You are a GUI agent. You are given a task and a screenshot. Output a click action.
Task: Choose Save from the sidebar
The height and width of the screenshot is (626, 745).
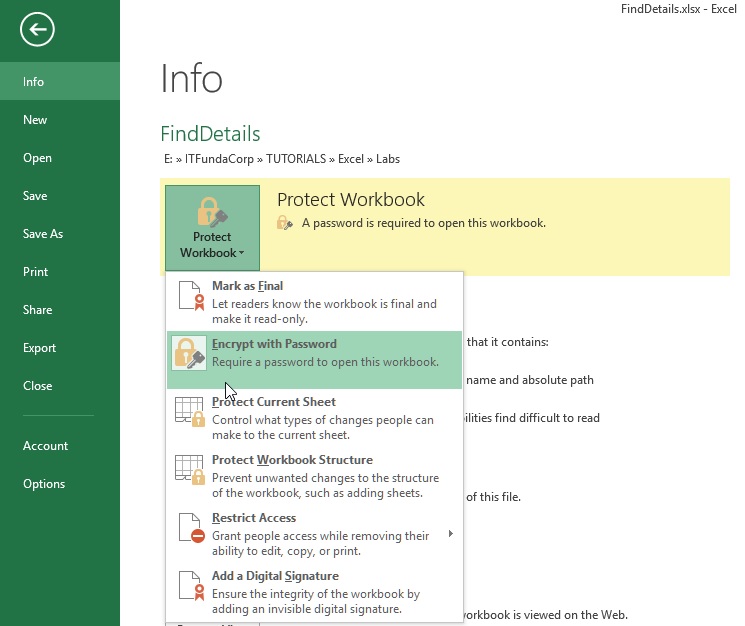(x=60, y=196)
